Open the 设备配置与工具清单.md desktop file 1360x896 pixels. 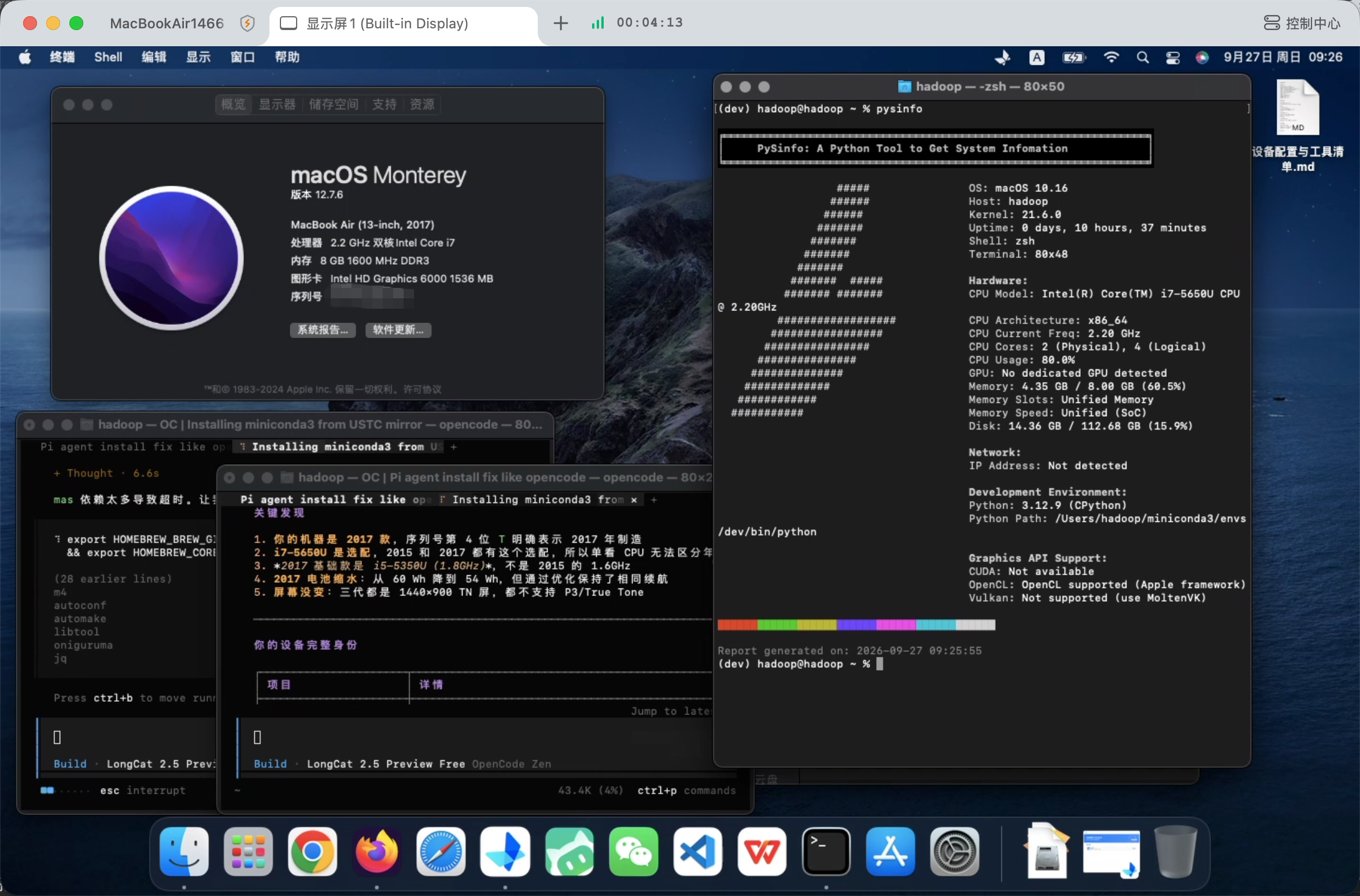(x=1298, y=125)
